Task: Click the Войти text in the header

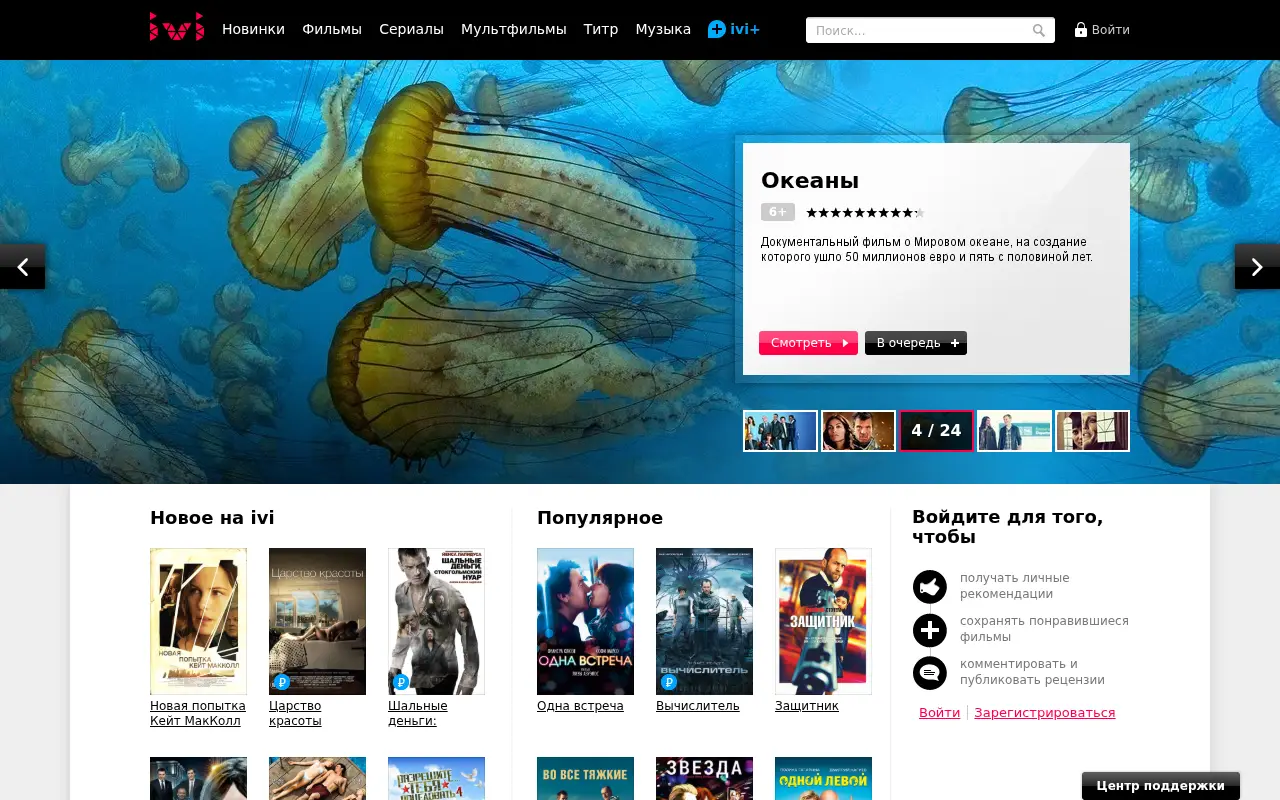Action: point(1111,30)
